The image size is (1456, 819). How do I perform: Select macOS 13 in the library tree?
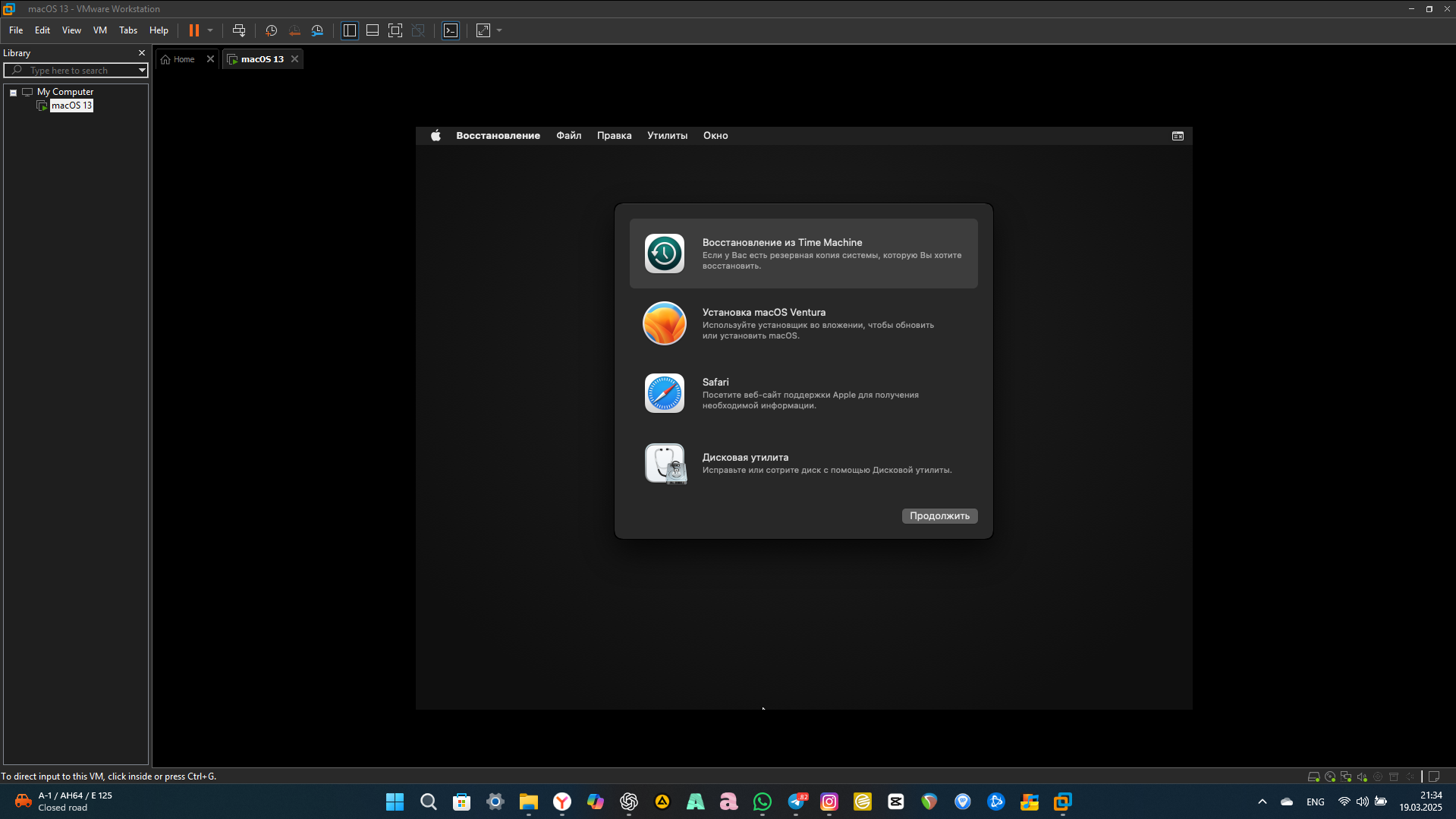(x=71, y=106)
